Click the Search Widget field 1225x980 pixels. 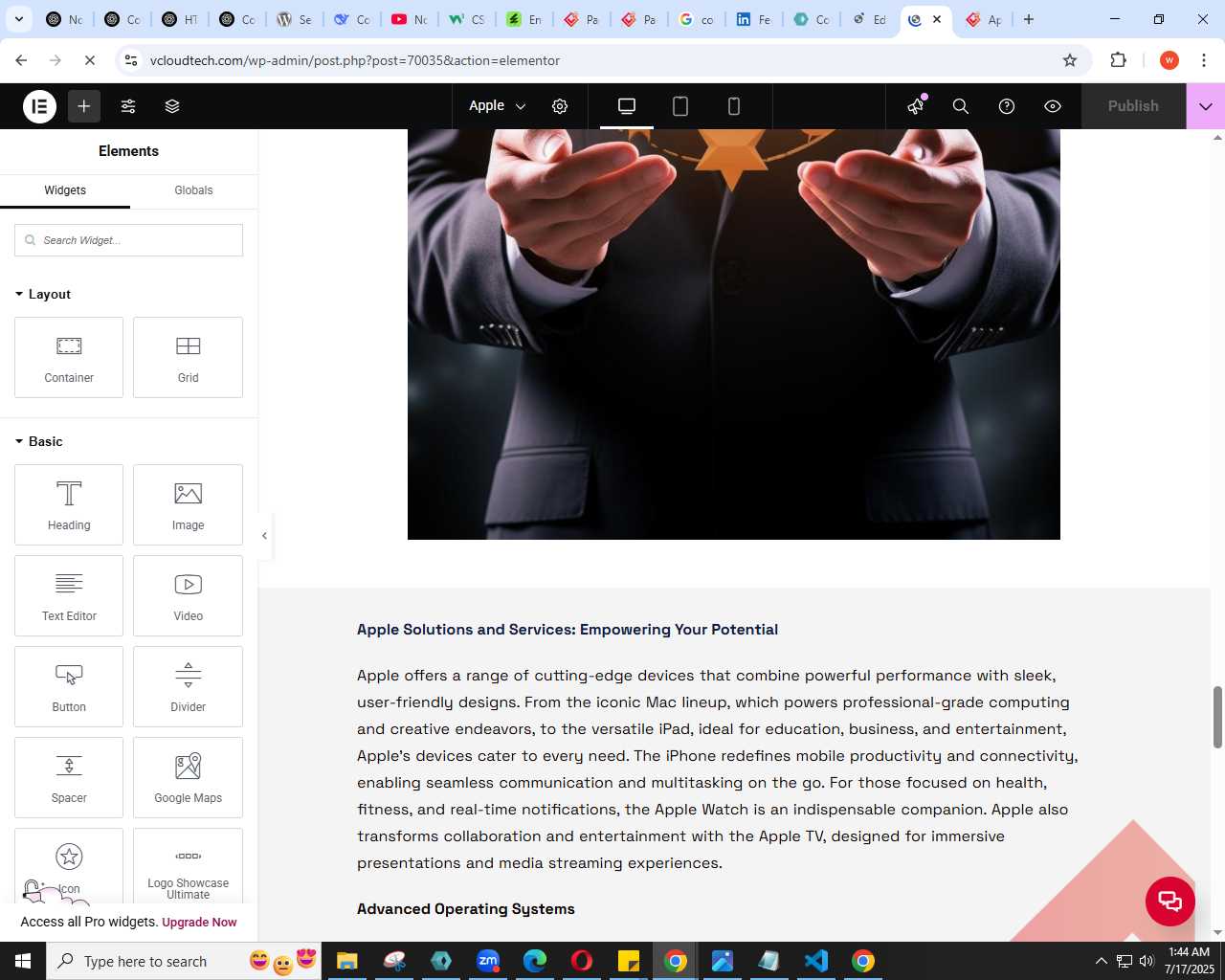[x=128, y=240]
